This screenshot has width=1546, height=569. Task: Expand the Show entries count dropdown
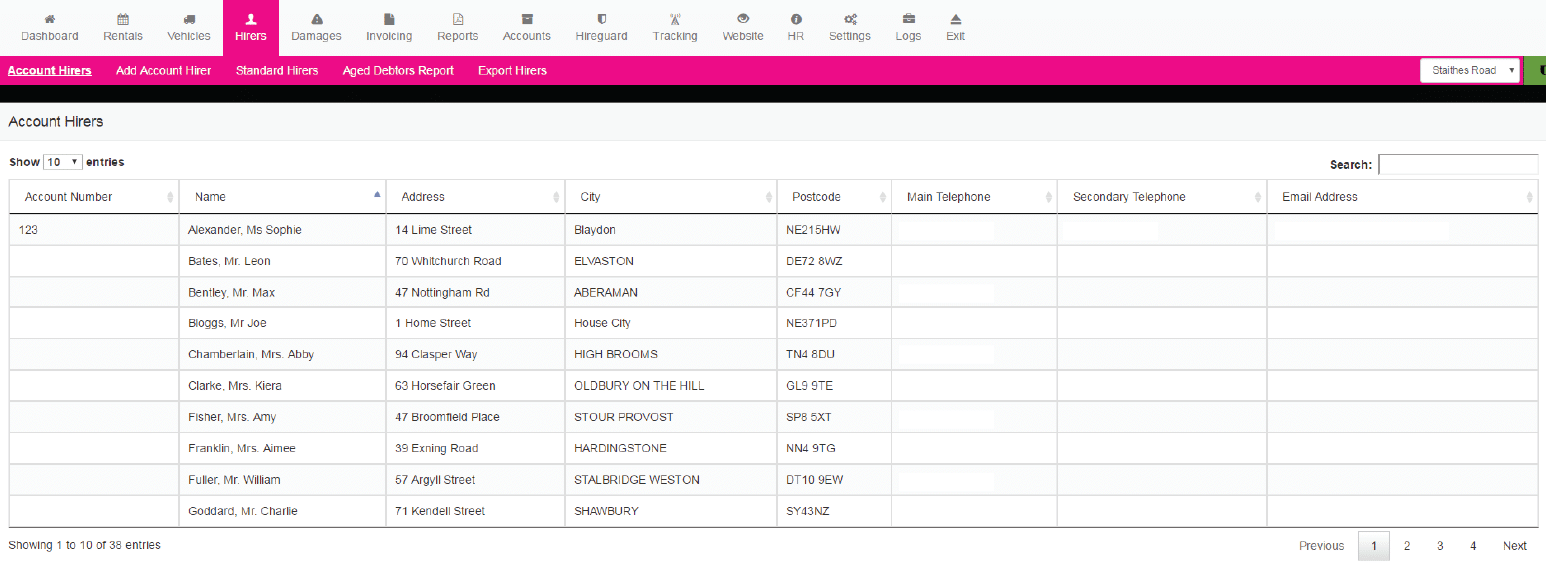(63, 162)
